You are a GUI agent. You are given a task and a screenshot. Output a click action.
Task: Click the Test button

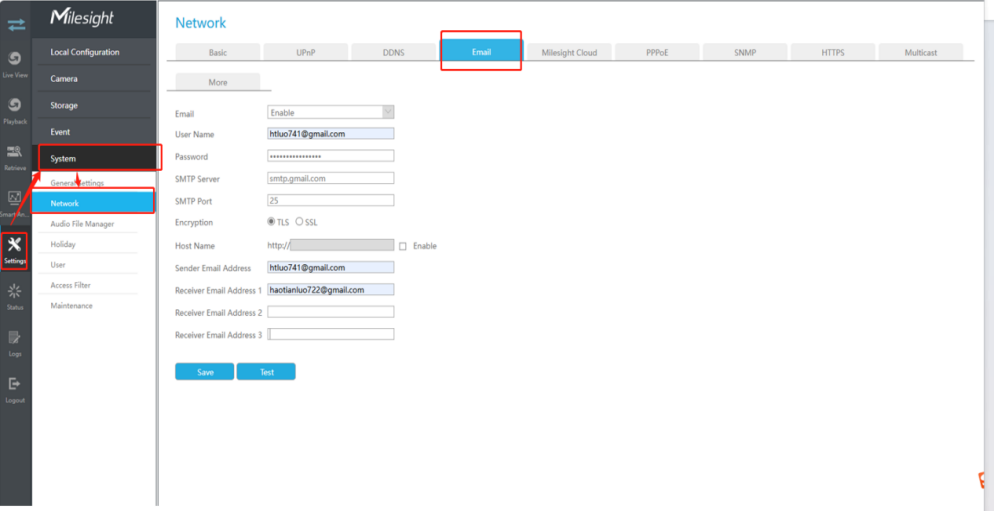[266, 372]
